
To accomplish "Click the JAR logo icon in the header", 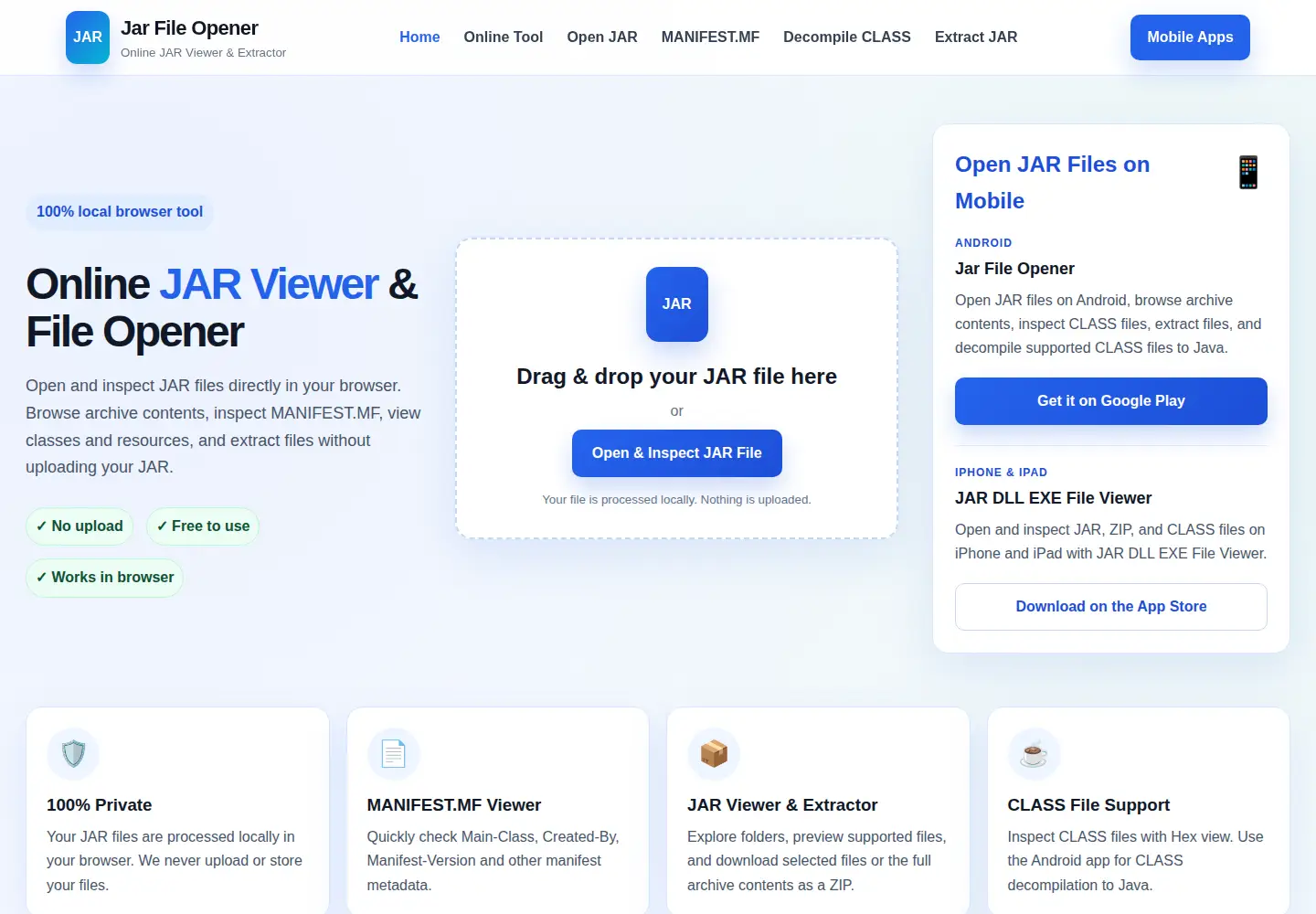I will click(88, 37).
